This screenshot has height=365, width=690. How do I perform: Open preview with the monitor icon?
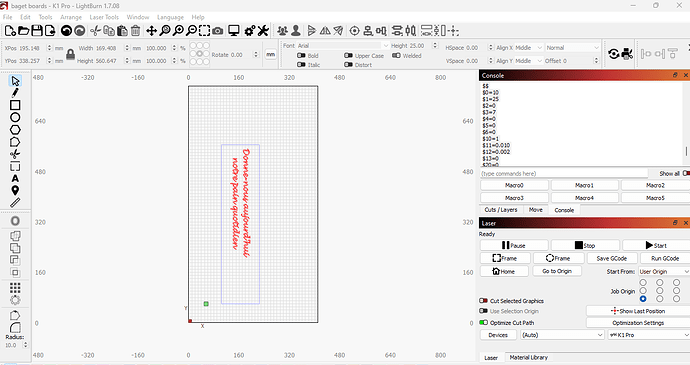pyautogui.click(x=234, y=30)
